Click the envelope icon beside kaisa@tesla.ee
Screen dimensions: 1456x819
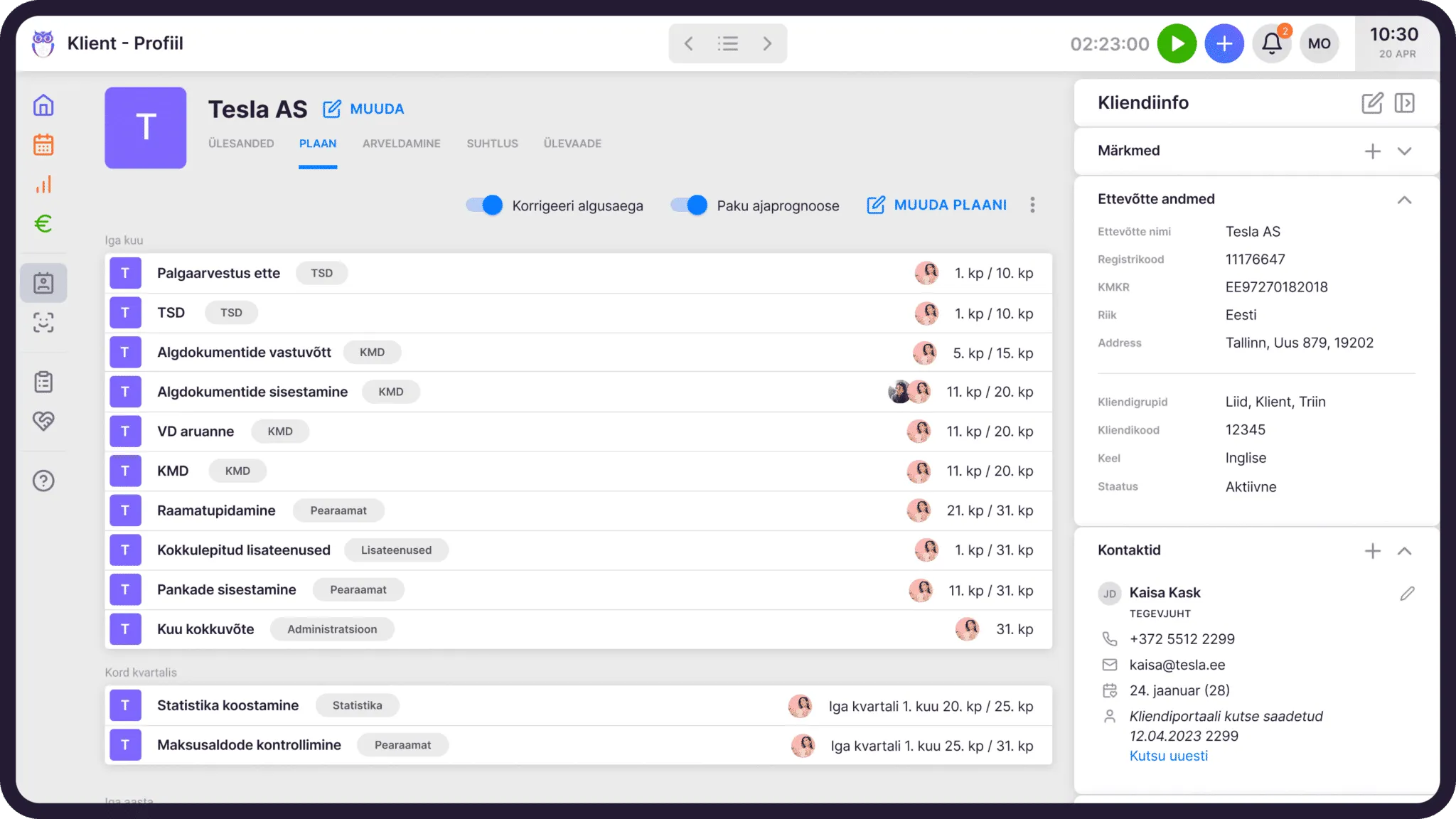[x=1109, y=665]
